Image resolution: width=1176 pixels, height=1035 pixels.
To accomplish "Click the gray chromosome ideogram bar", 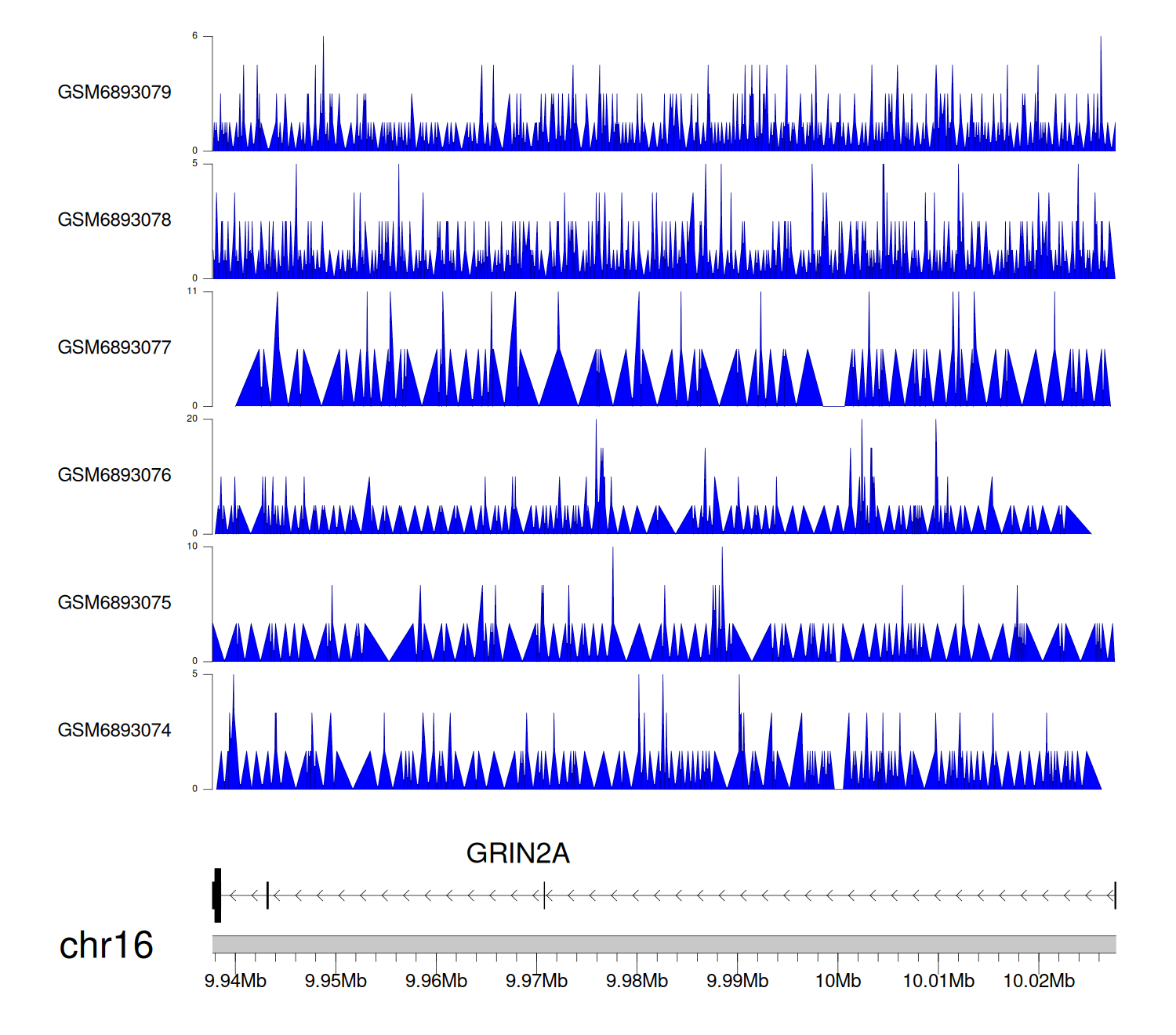I will (663, 944).
